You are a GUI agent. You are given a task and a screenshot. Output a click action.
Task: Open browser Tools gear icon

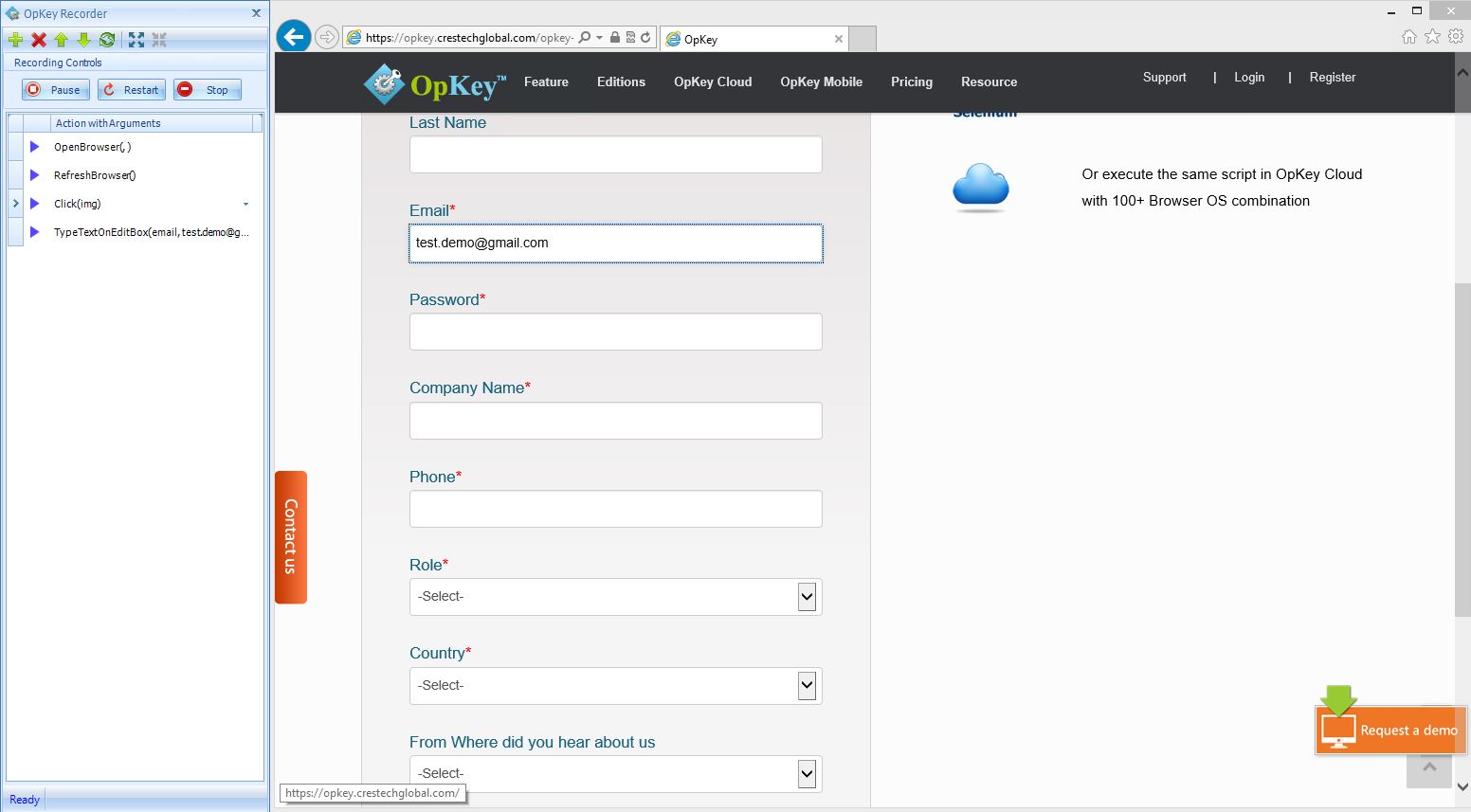(1456, 36)
